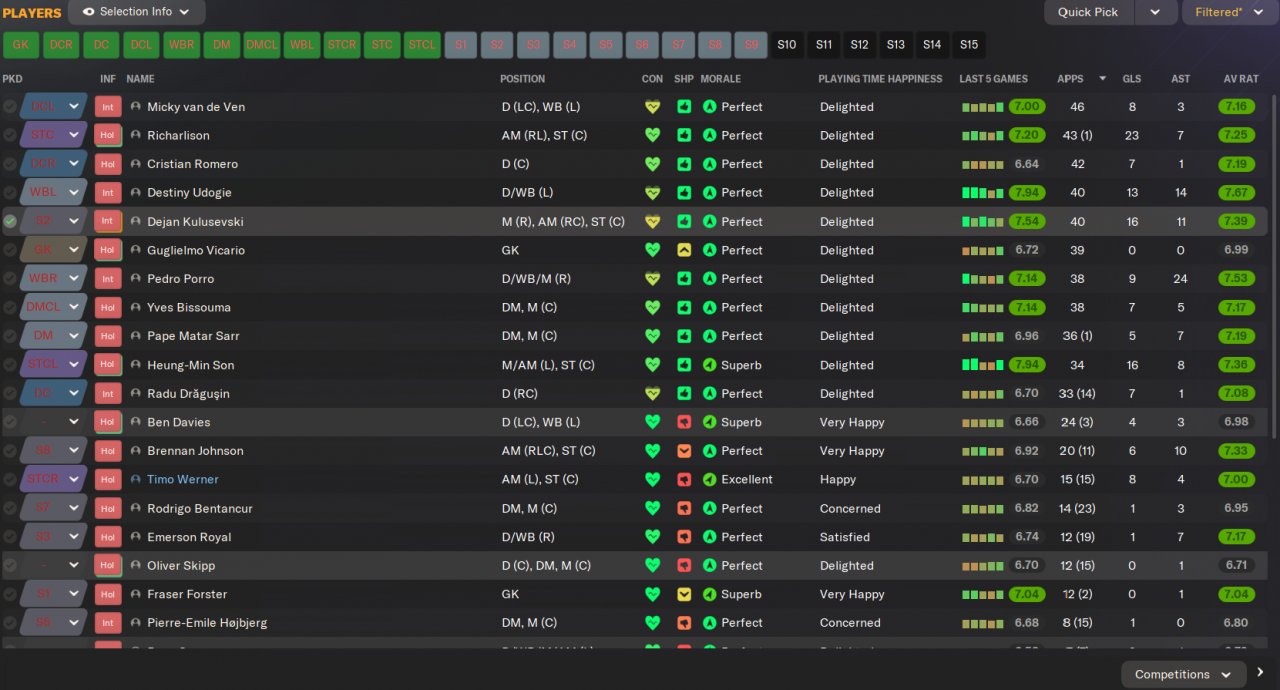Expand the arrow next to Quick Pick
This screenshot has width=1280, height=690.
pyautogui.click(x=1155, y=12)
